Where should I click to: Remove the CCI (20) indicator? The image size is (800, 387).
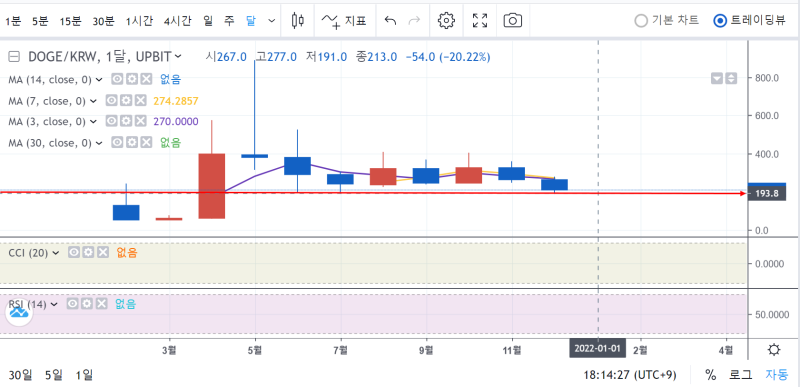[x=103, y=252]
